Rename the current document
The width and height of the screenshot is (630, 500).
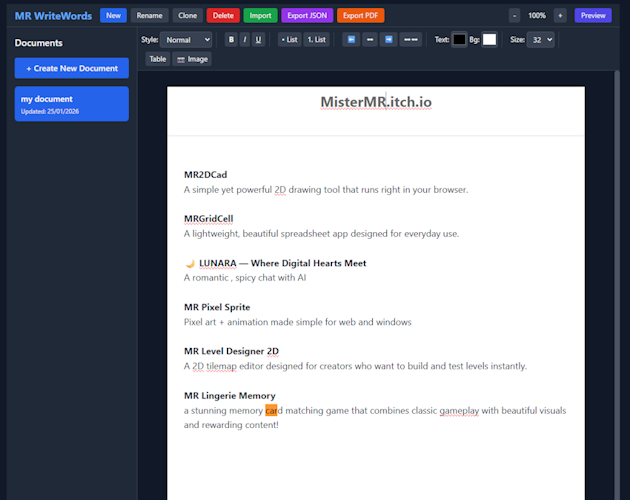149,16
